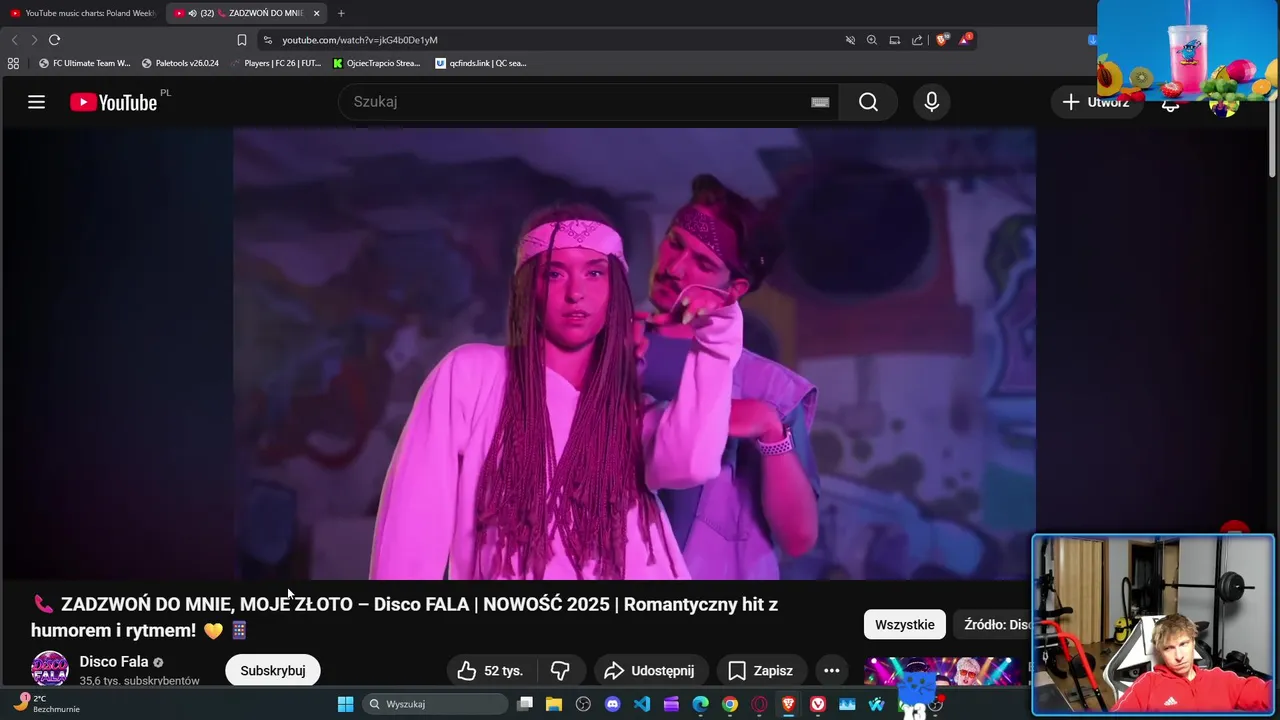Image resolution: width=1280 pixels, height=720 pixels.
Task: Open Brave Rewards triangle icon
Action: point(965,40)
